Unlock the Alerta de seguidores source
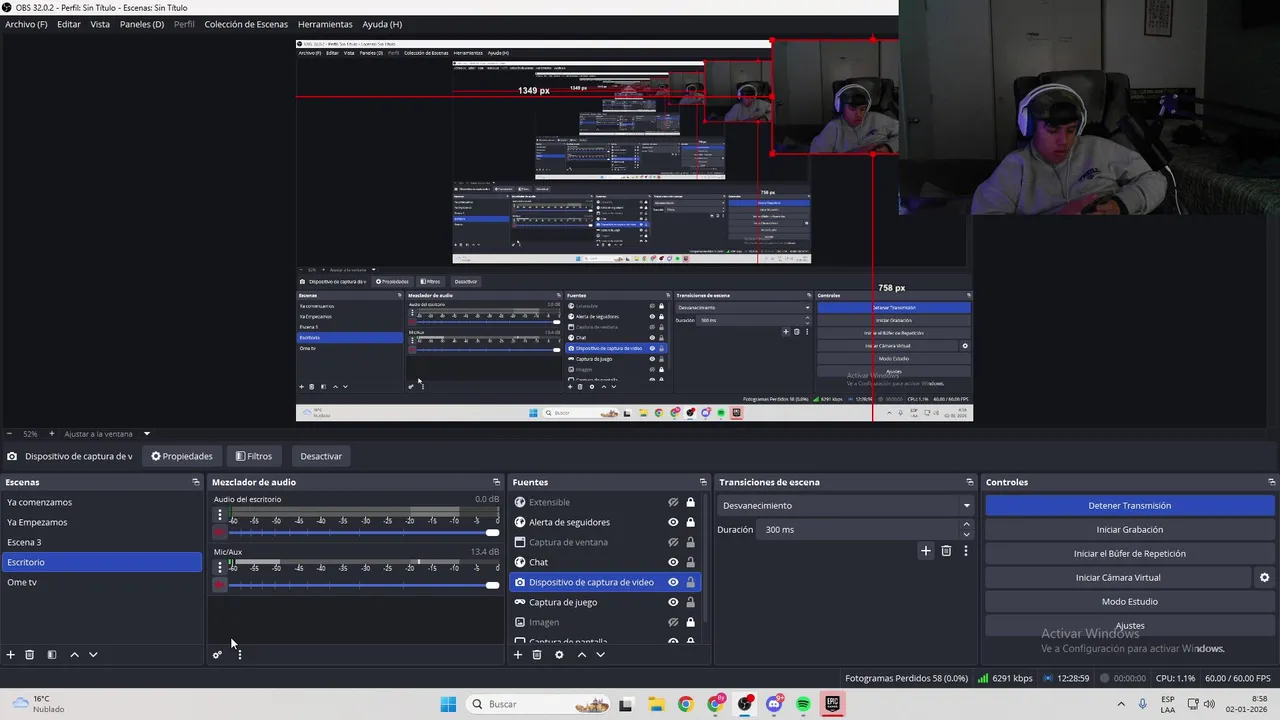 click(x=690, y=522)
